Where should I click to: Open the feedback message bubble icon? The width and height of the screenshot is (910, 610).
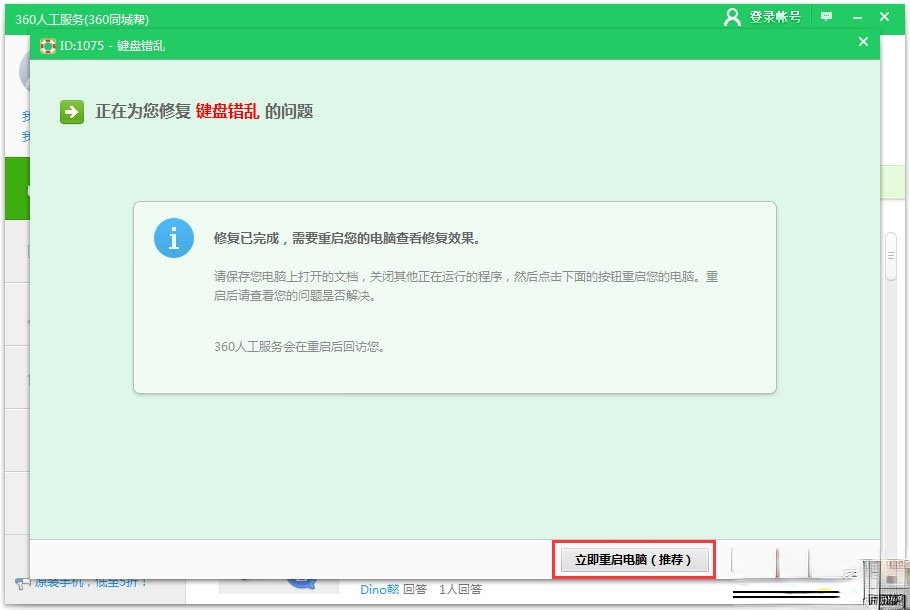pos(826,17)
